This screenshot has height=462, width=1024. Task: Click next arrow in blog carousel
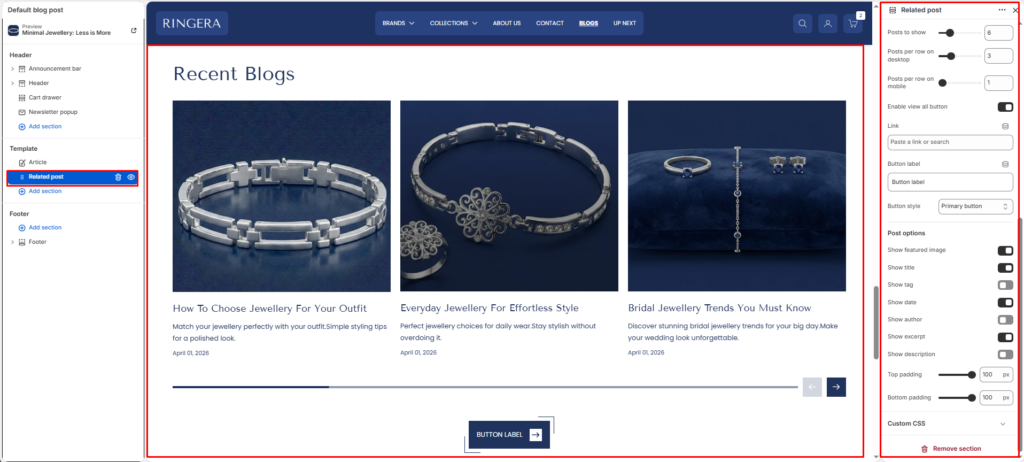[837, 387]
